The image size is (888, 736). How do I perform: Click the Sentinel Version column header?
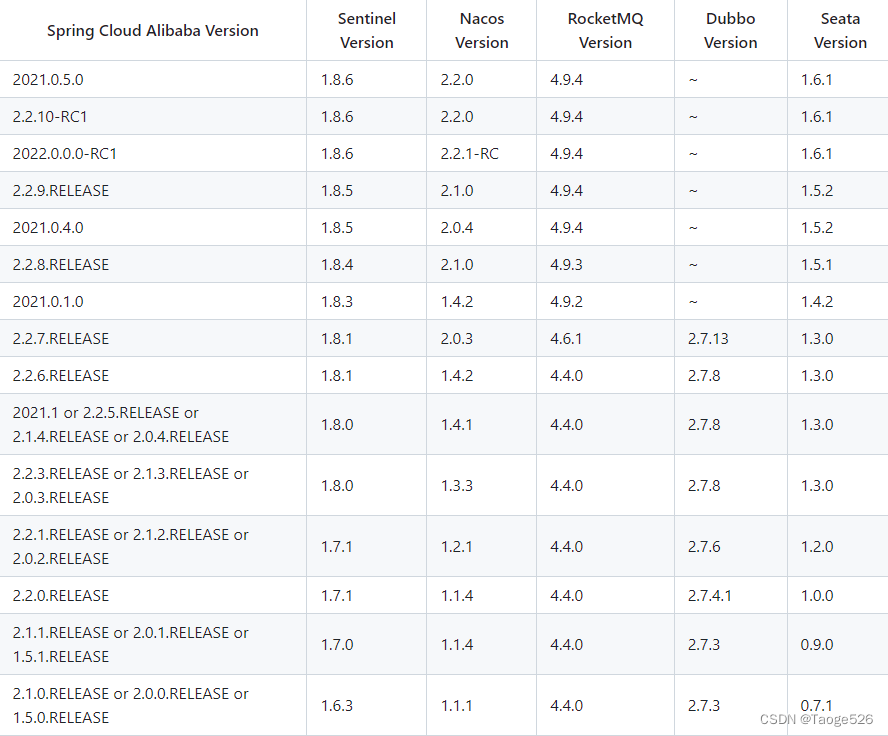tap(366, 31)
